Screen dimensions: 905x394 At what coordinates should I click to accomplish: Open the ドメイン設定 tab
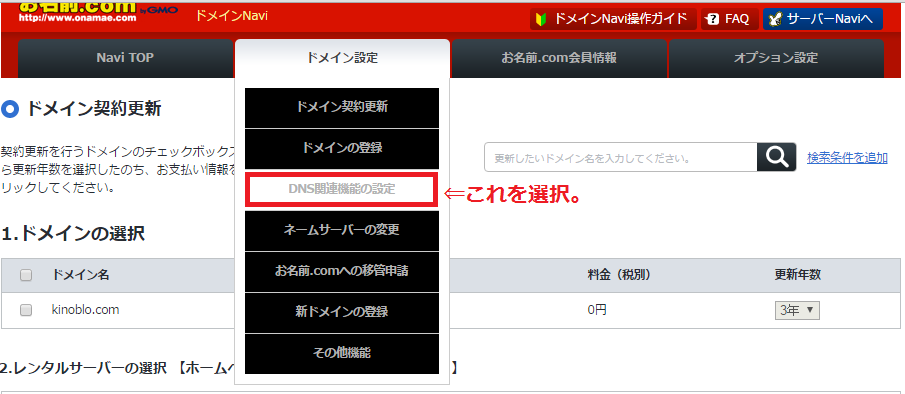pos(342,58)
